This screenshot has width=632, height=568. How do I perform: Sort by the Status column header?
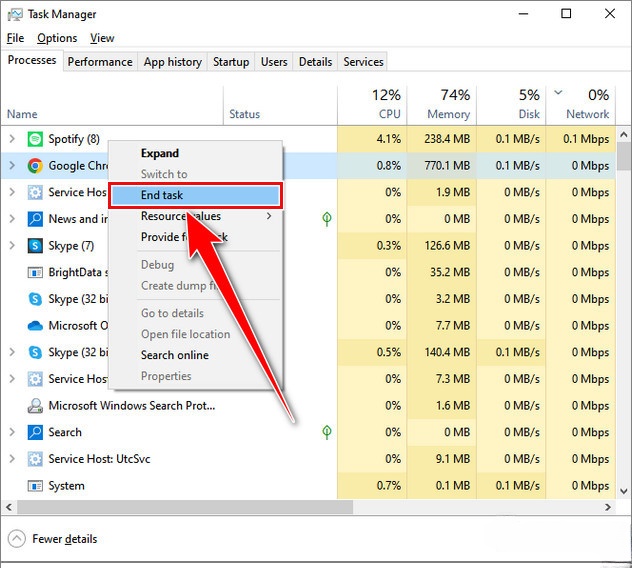point(280,105)
